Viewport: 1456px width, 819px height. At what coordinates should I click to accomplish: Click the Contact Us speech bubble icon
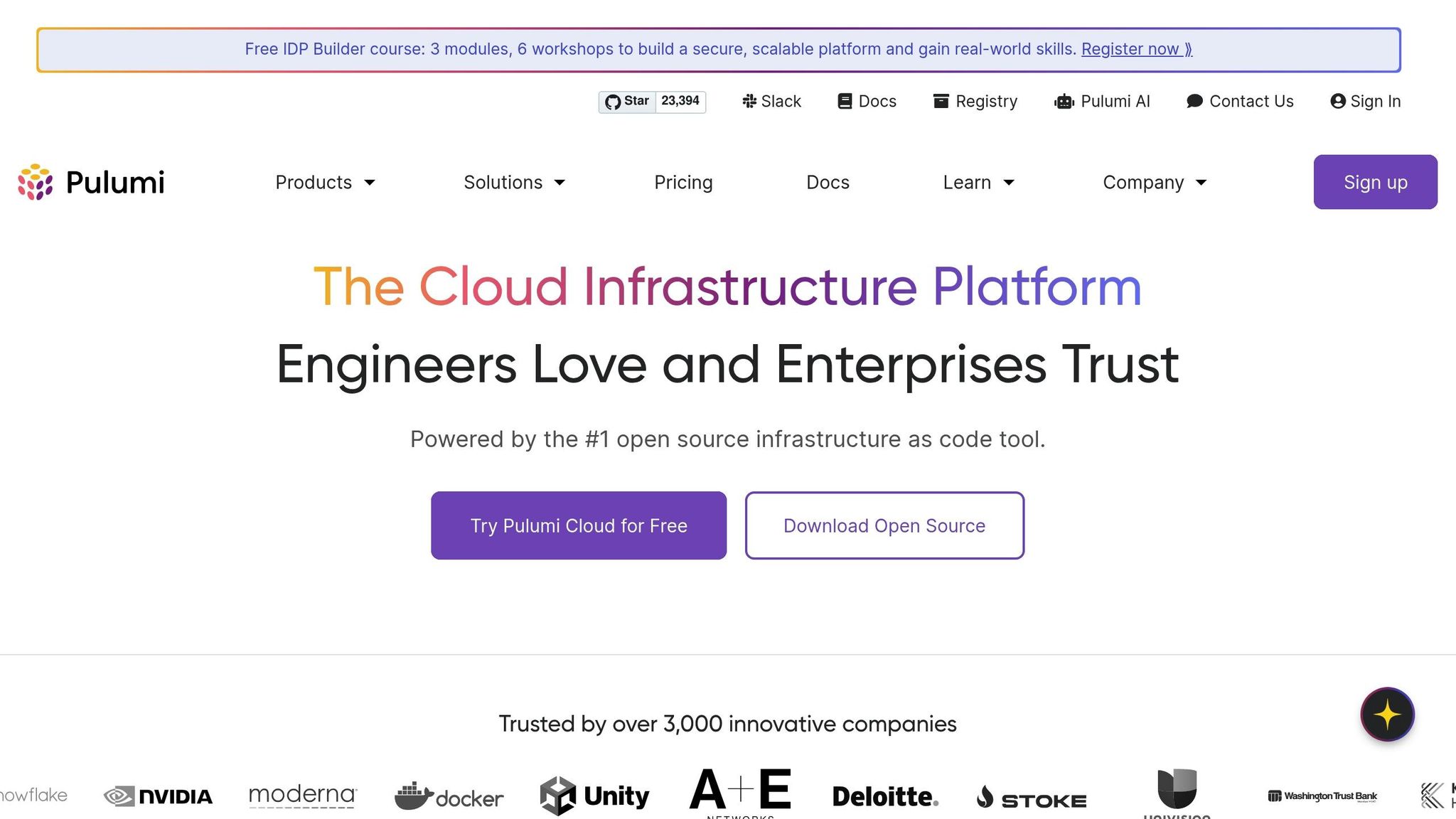1194,102
